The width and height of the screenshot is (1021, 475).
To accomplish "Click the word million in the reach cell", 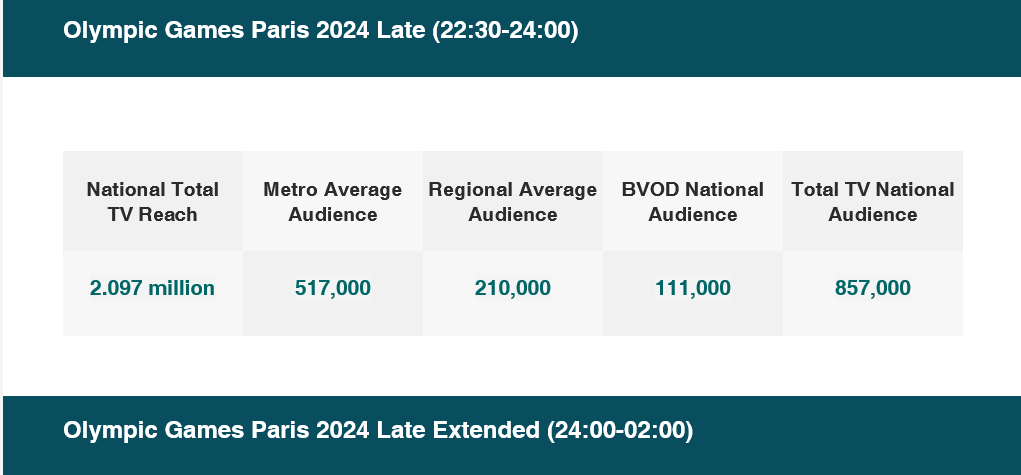I will pos(181,288).
